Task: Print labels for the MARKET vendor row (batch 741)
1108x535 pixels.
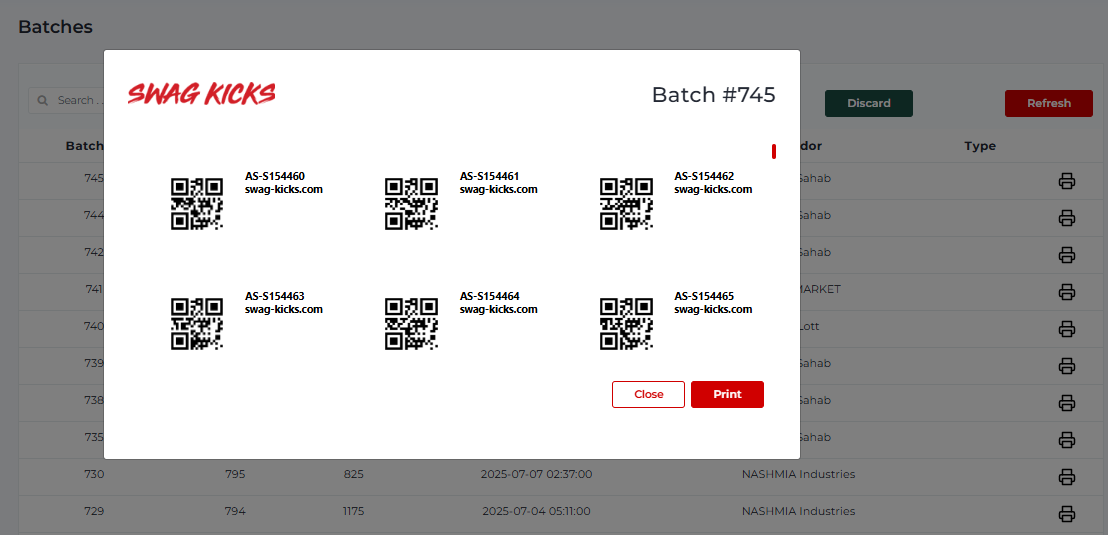Action: pos(1066,292)
